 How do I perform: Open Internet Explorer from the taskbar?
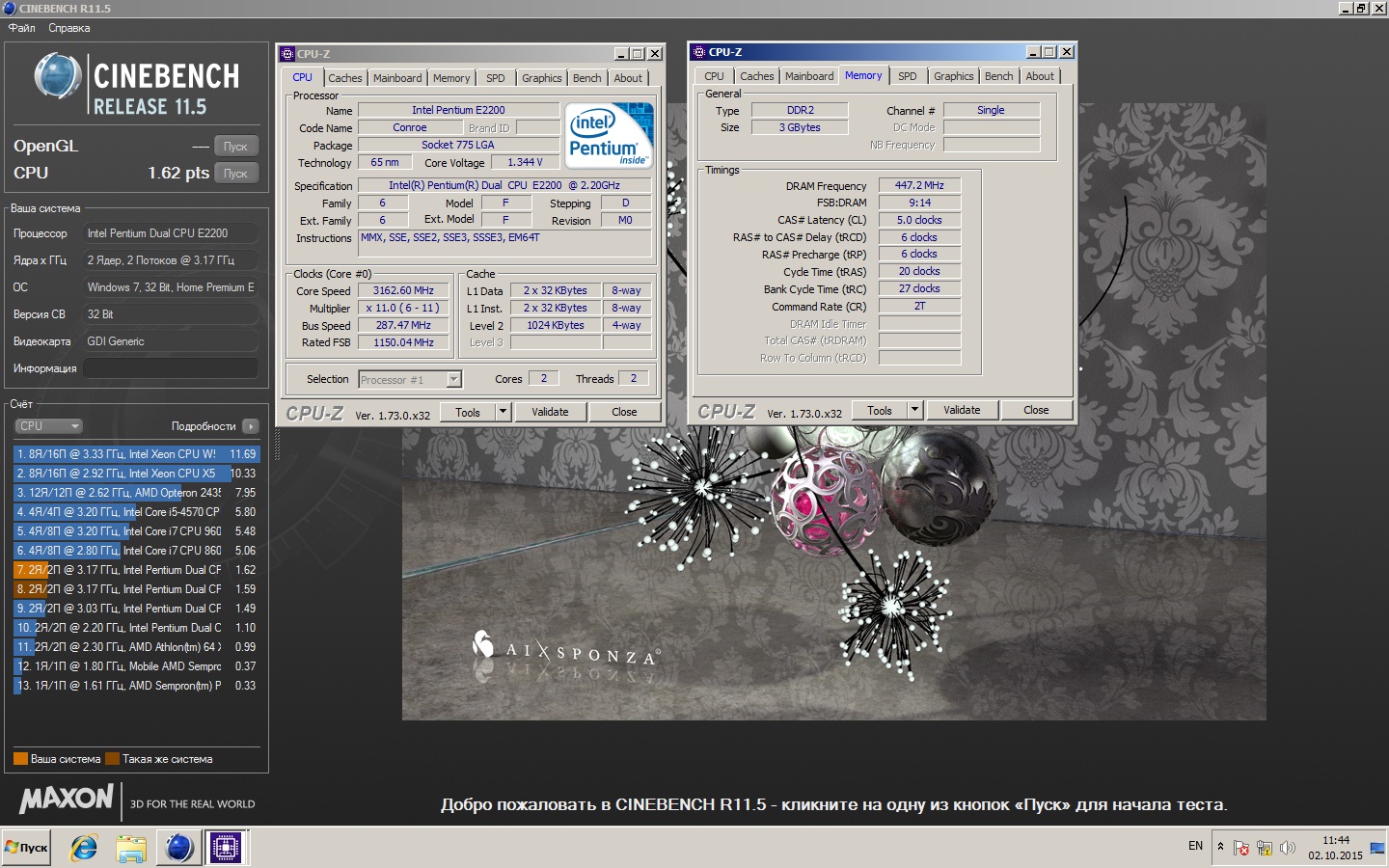click(84, 848)
